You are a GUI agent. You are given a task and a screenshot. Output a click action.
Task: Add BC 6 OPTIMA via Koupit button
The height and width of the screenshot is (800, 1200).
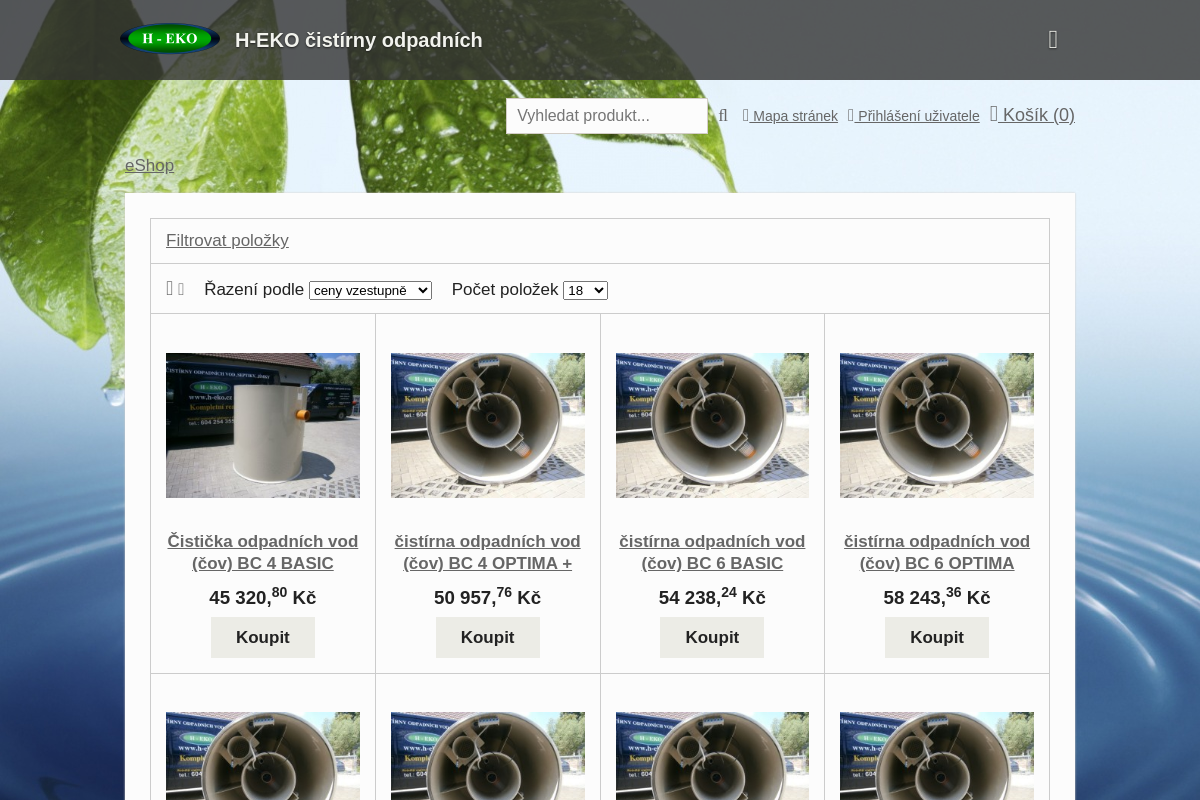click(x=937, y=637)
